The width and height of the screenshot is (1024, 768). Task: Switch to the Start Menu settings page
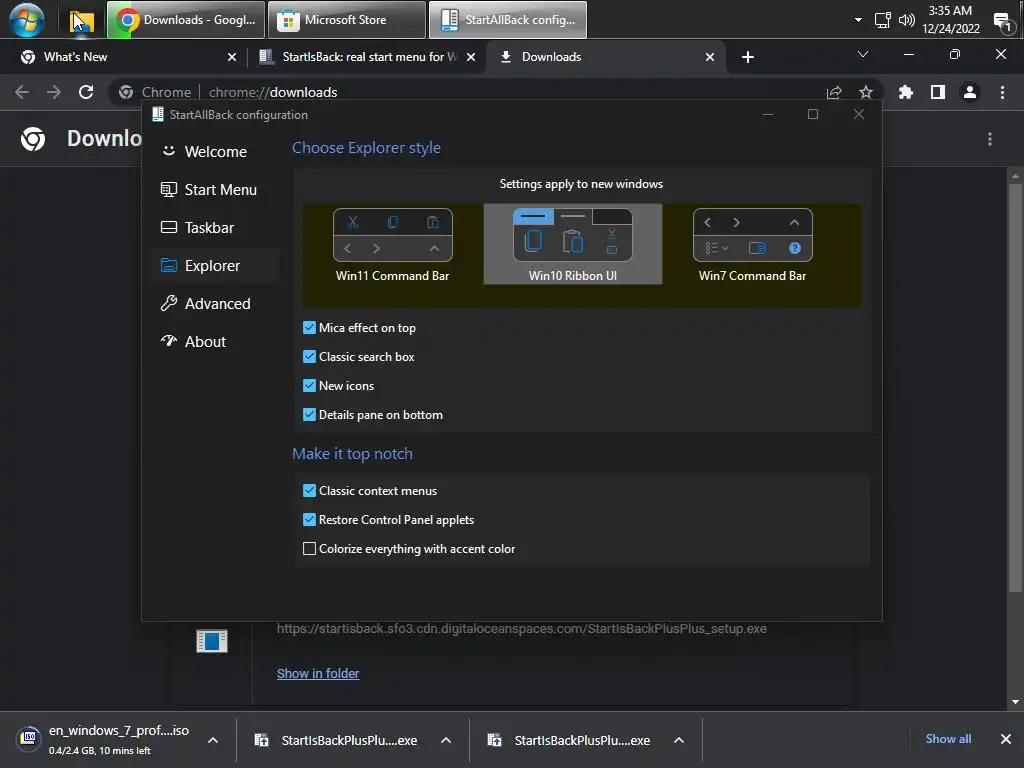pyautogui.click(x=216, y=189)
